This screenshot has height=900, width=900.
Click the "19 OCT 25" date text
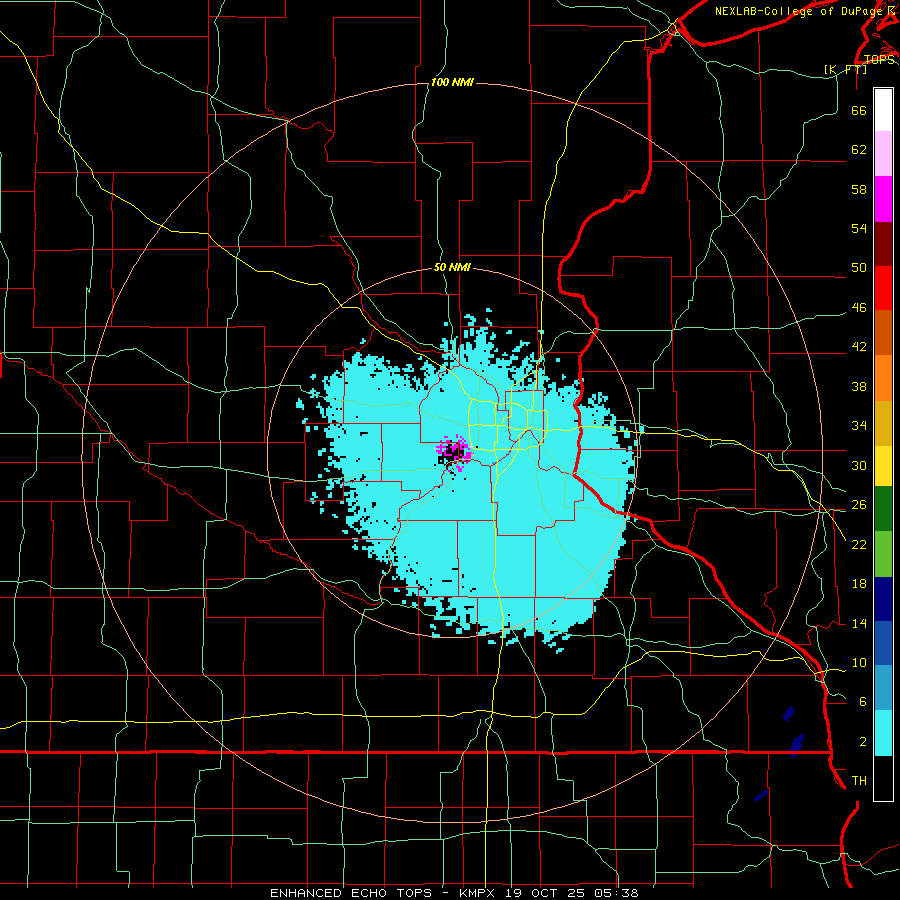coord(546,893)
